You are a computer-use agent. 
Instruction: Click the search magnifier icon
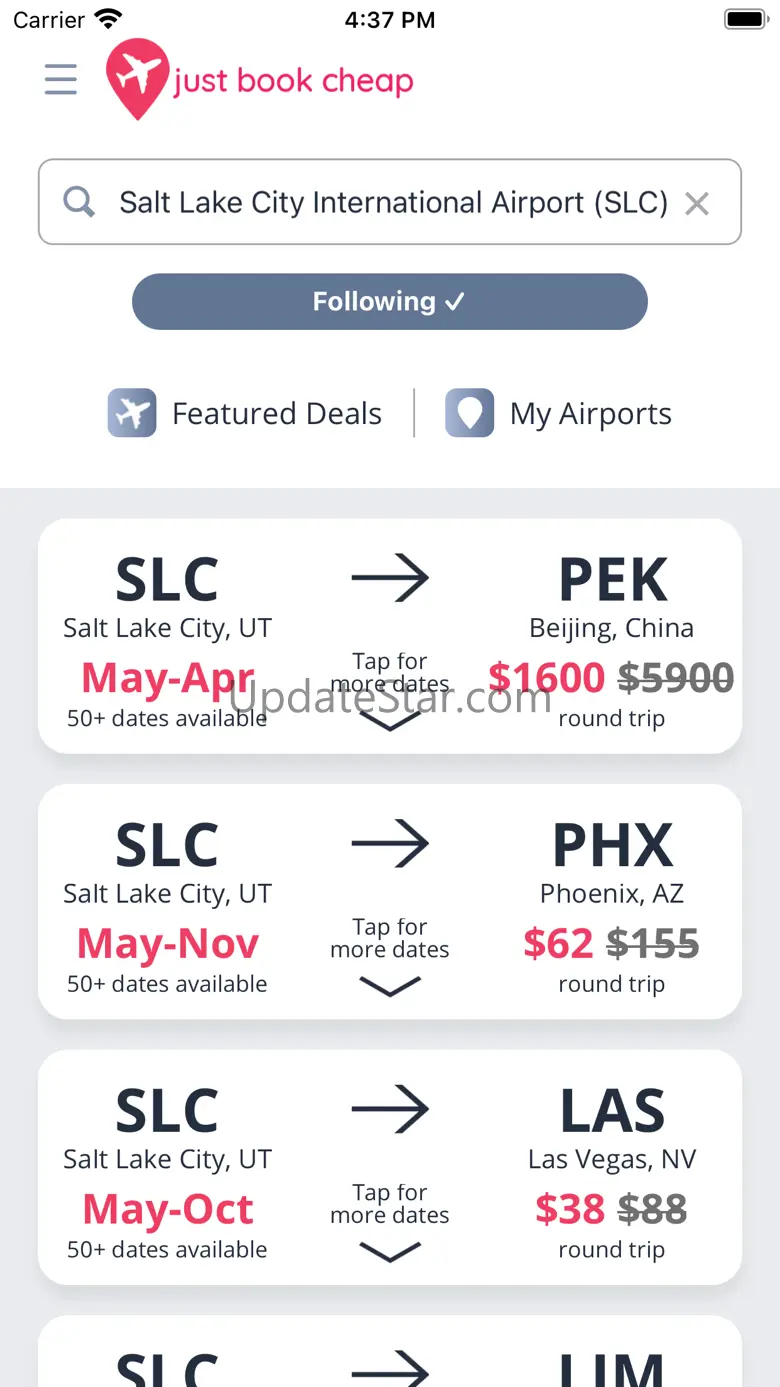click(79, 202)
